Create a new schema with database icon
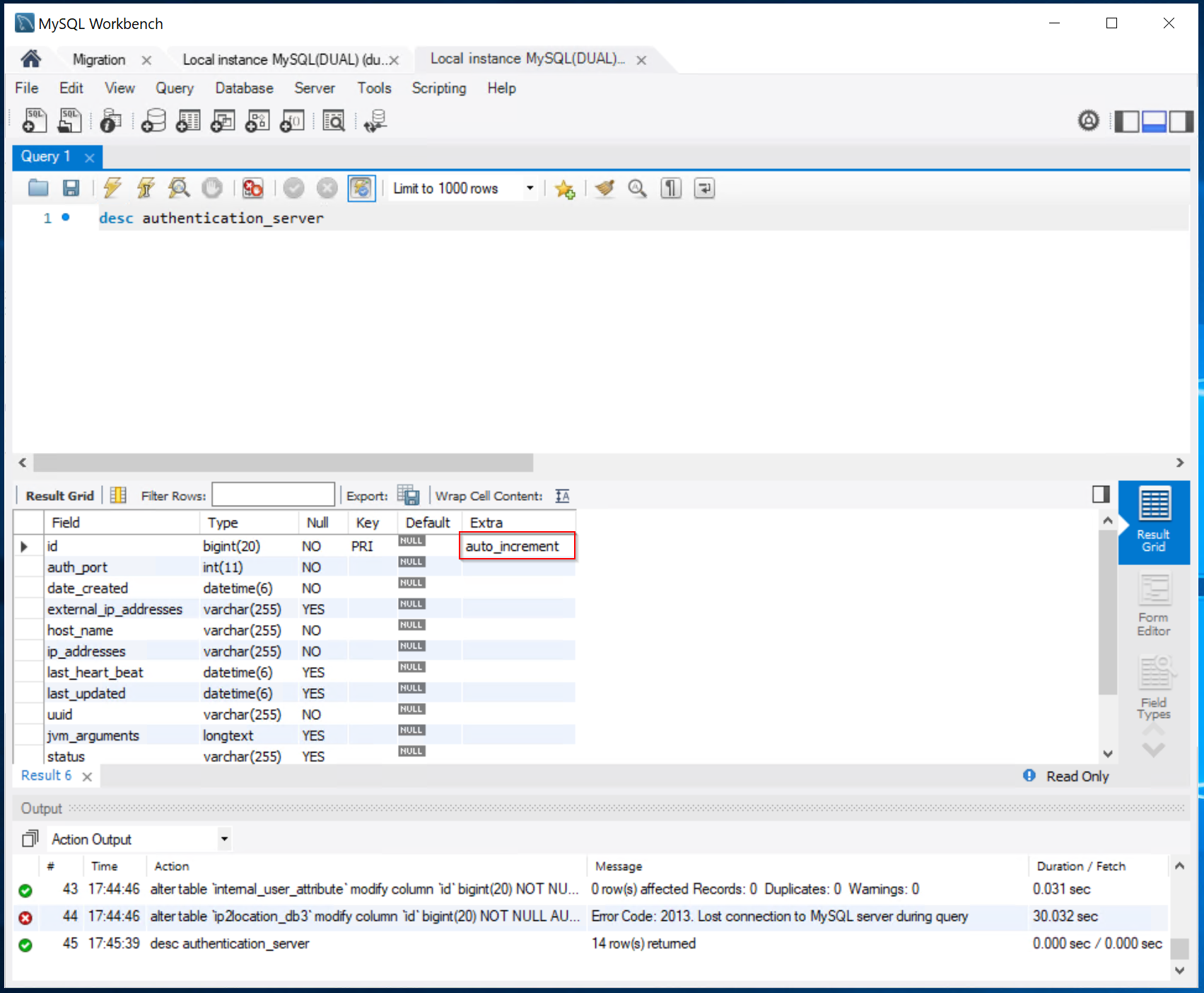The height and width of the screenshot is (993, 1204). [x=153, y=121]
